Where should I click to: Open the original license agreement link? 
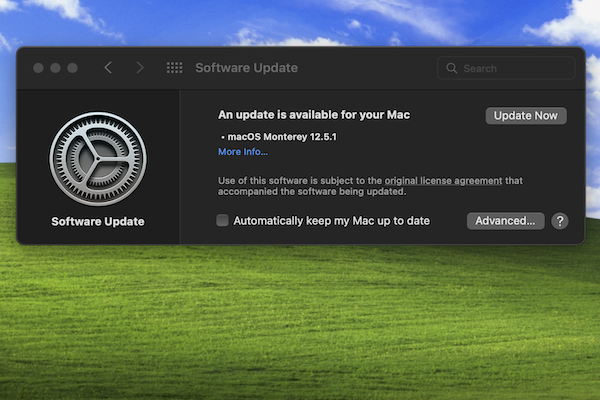443,180
